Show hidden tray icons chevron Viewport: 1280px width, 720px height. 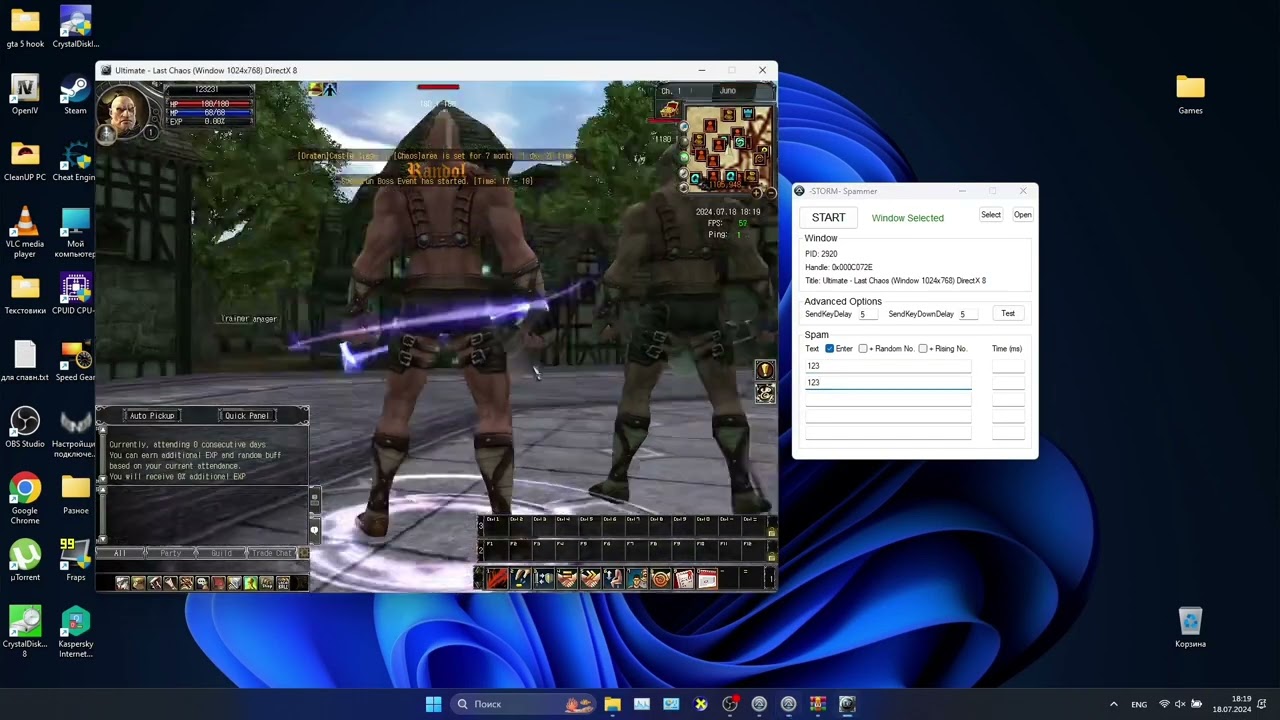(1113, 704)
